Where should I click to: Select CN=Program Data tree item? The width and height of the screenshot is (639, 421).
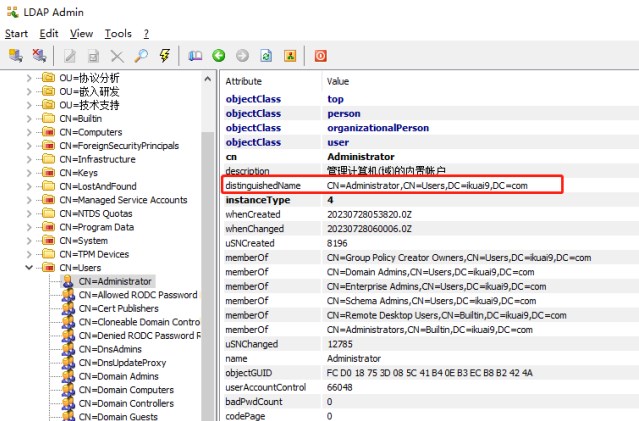[x=97, y=227]
